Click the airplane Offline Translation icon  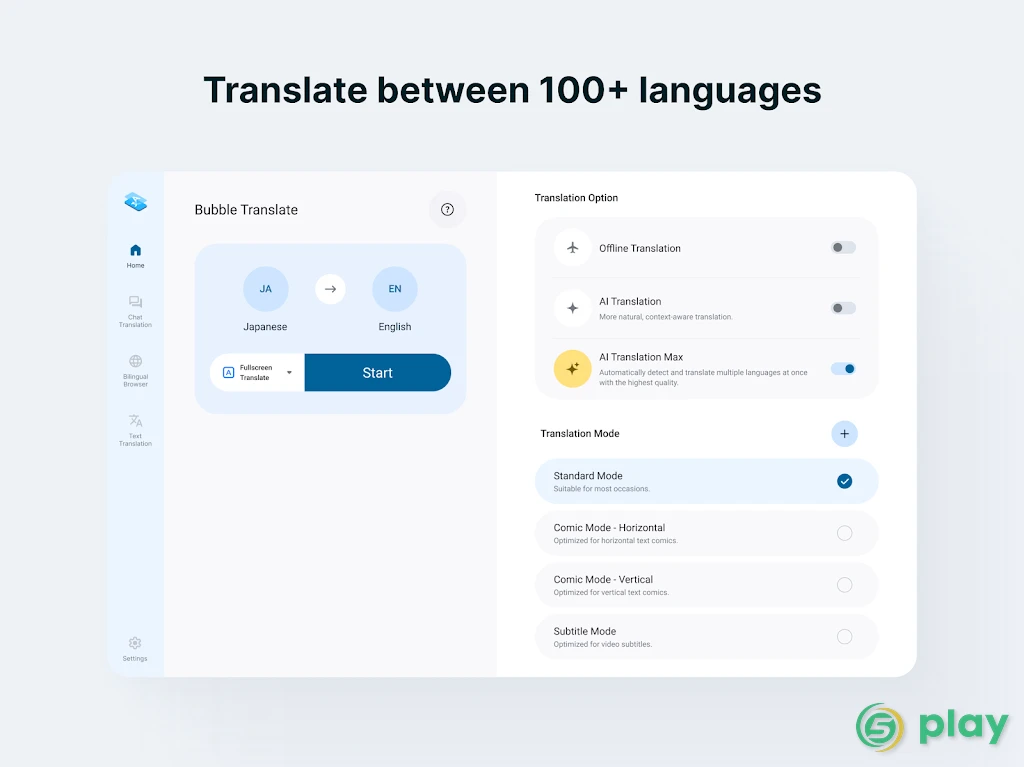573,248
